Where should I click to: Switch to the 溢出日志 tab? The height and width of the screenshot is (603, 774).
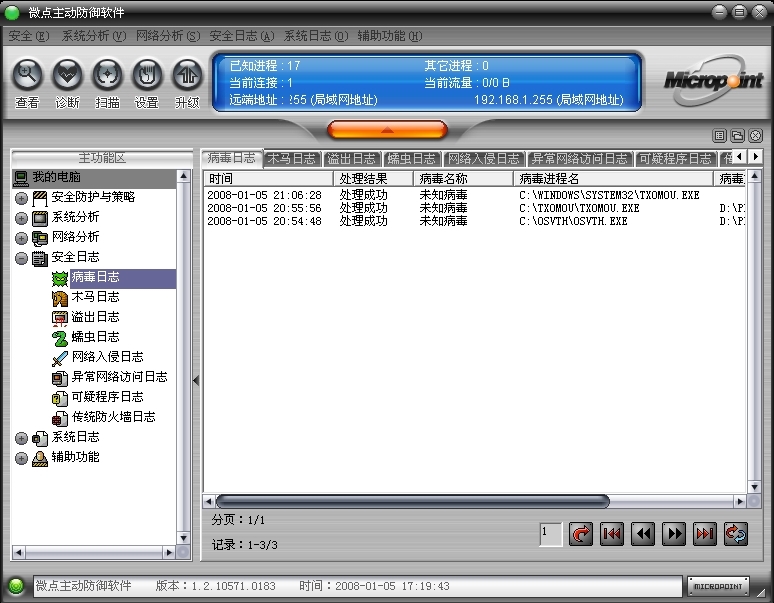352,159
